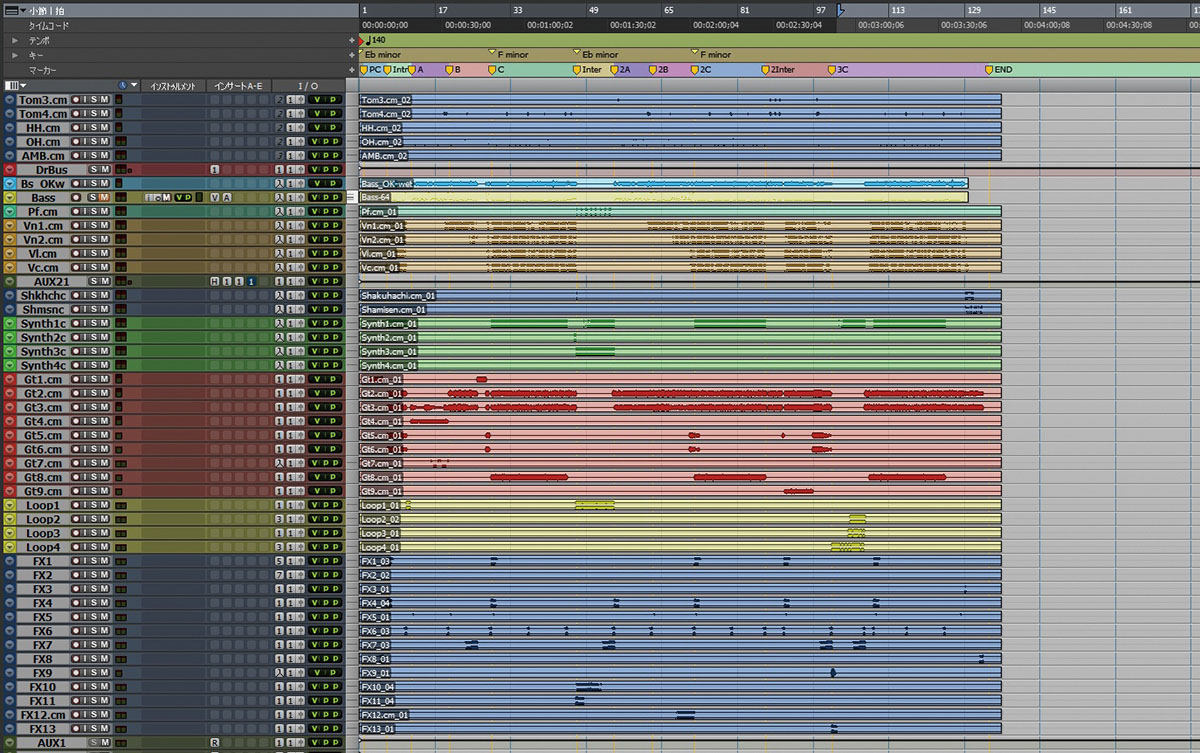This screenshot has width=1200, height=753.
Task: Mute the Vc.cm track
Action: (104, 268)
